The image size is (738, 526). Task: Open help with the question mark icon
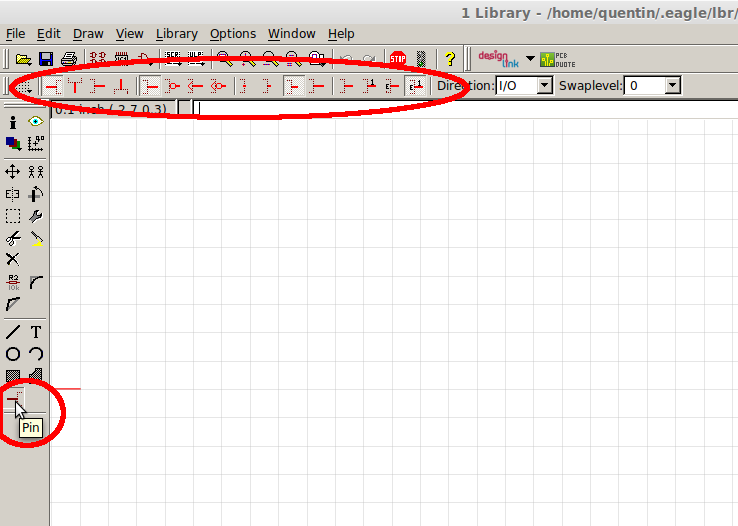click(450, 59)
